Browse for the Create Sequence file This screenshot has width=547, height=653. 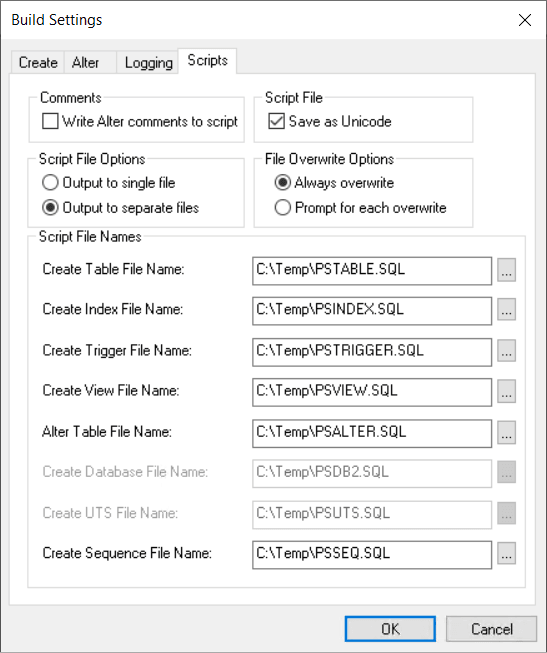(x=507, y=553)
